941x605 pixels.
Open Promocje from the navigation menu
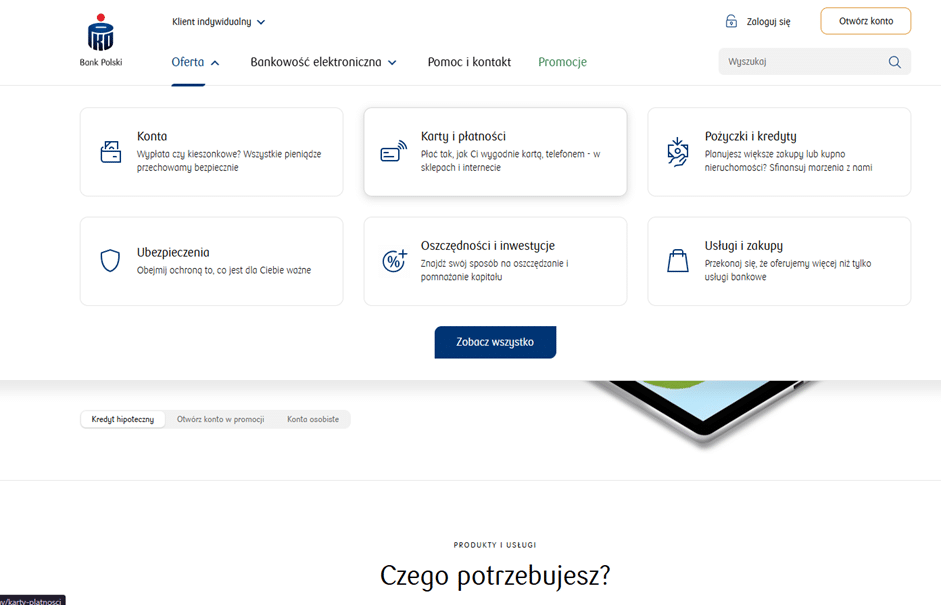tap(562, 61)
